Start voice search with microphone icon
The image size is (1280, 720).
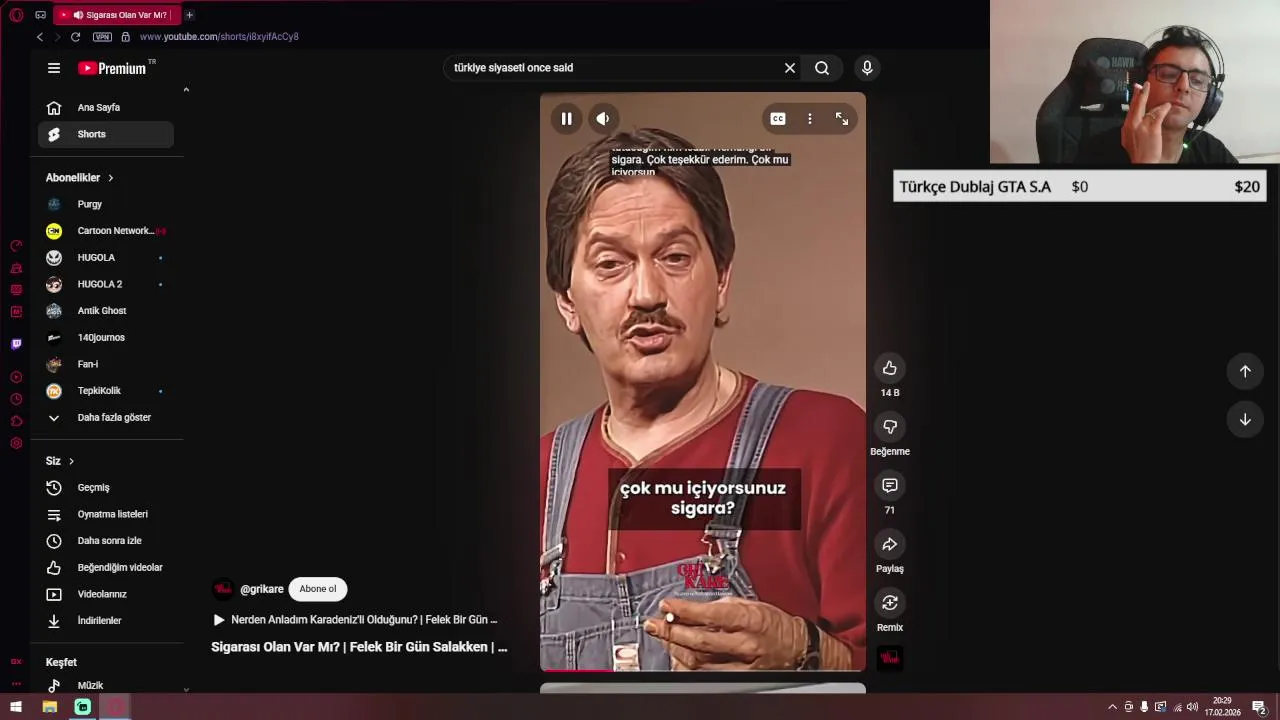coord(867,68)
